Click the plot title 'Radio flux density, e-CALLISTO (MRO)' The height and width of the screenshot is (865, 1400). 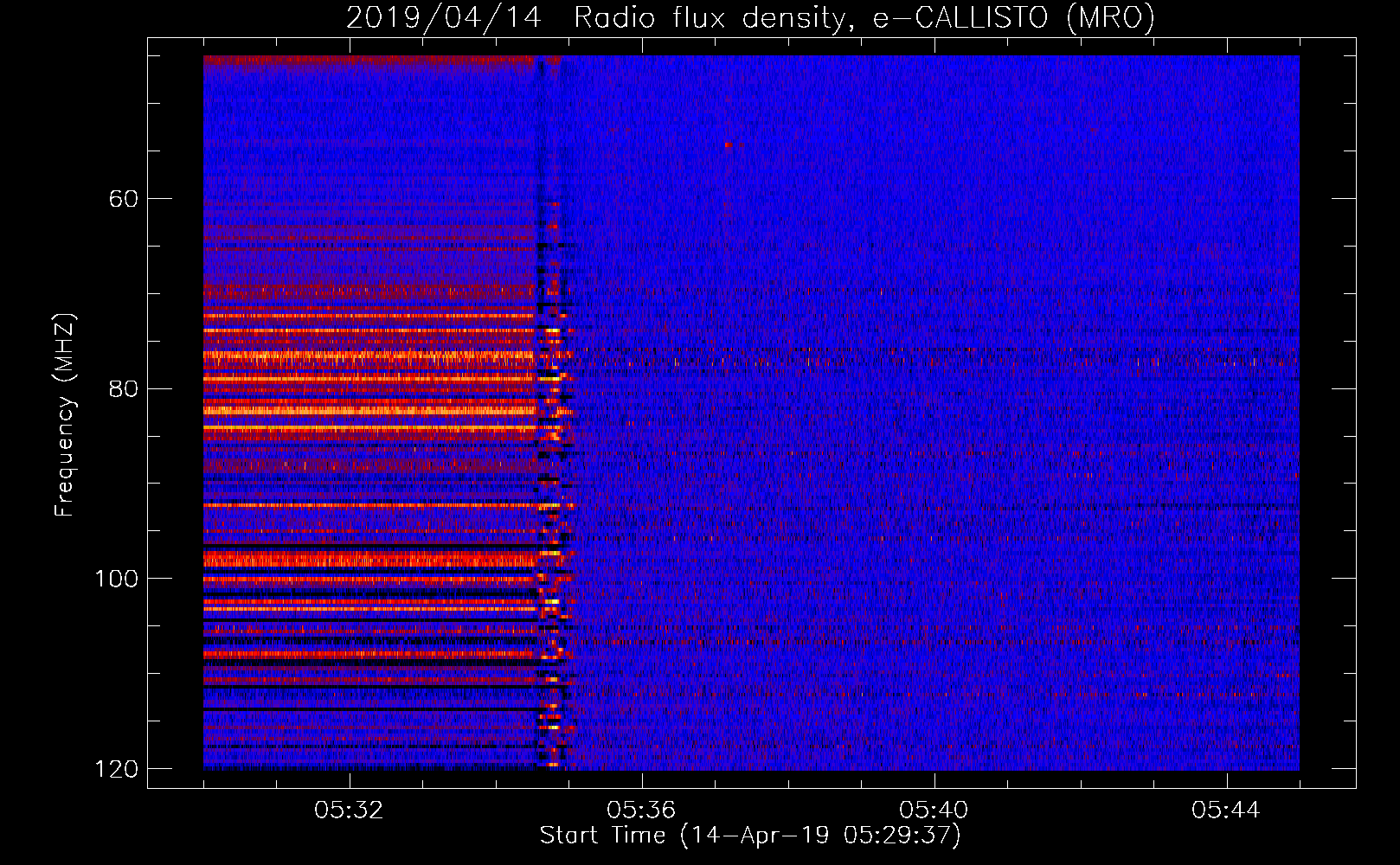pos(864,17)
